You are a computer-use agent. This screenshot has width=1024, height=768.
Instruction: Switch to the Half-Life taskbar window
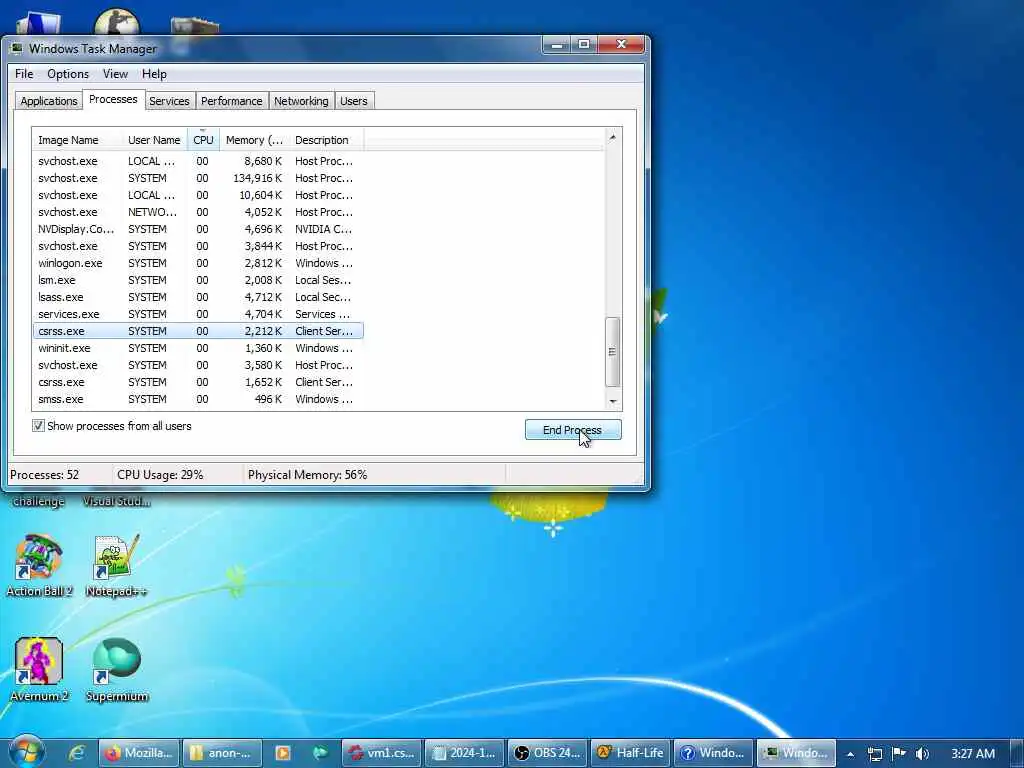click(630, 753)
